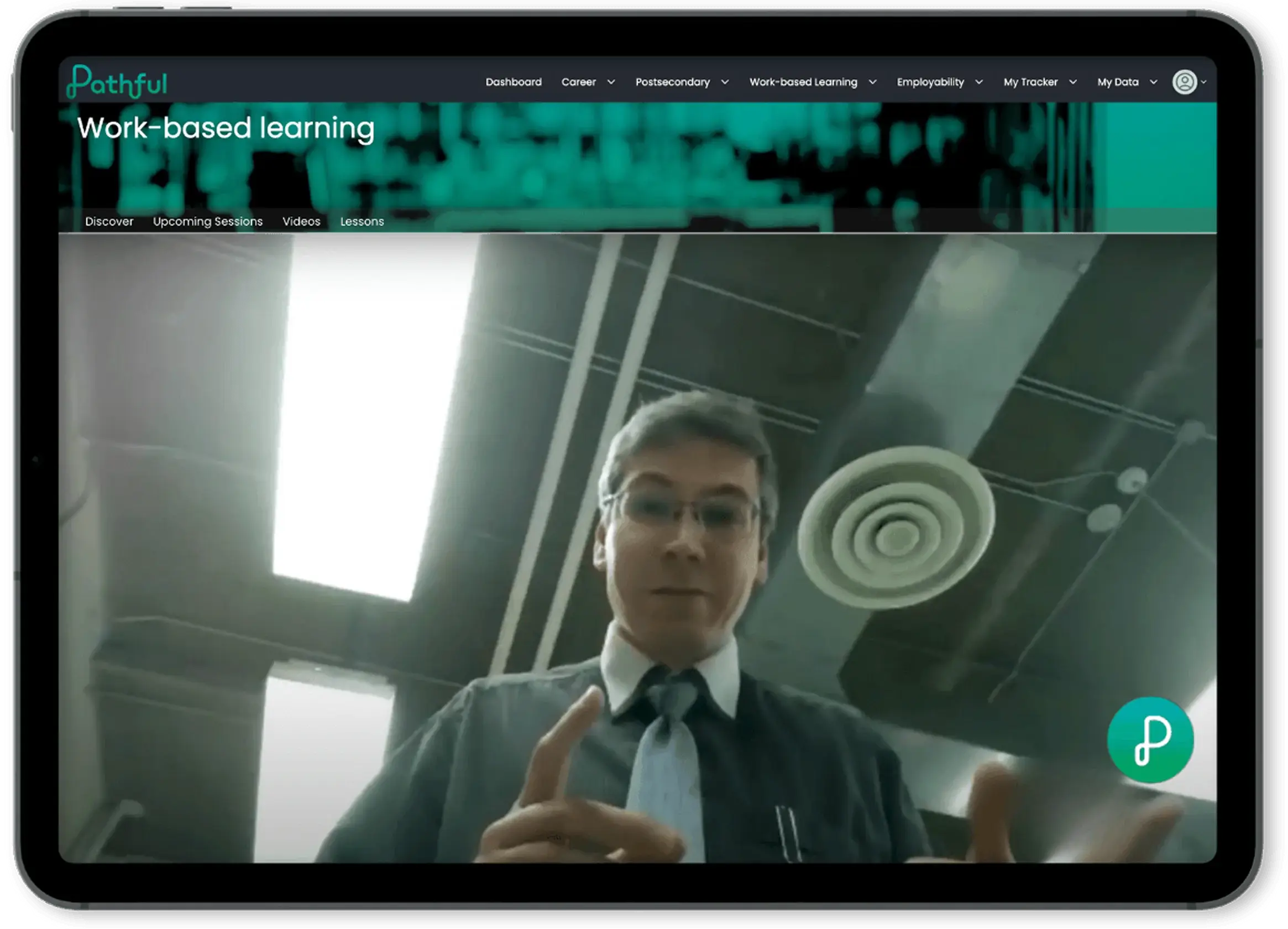1288x929 pixels.
Task: Expand the Postsecondary dropdown chevron
Action: (725, 82)
